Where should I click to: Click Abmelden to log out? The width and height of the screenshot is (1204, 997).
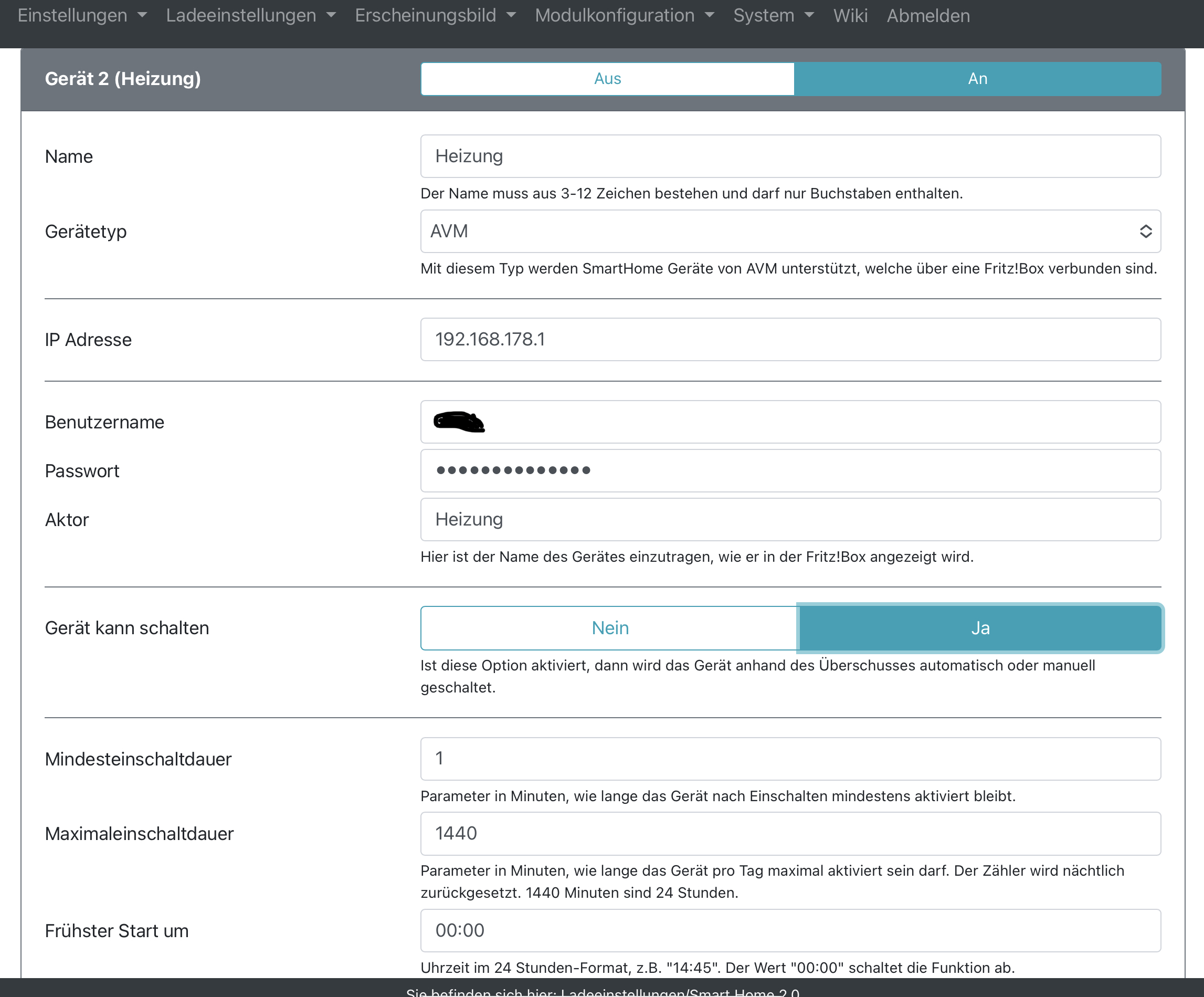click(x=927, y=16)
